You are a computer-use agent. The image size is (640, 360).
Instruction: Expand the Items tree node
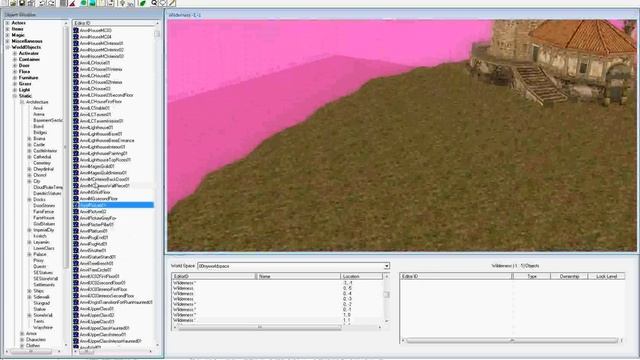7,29
